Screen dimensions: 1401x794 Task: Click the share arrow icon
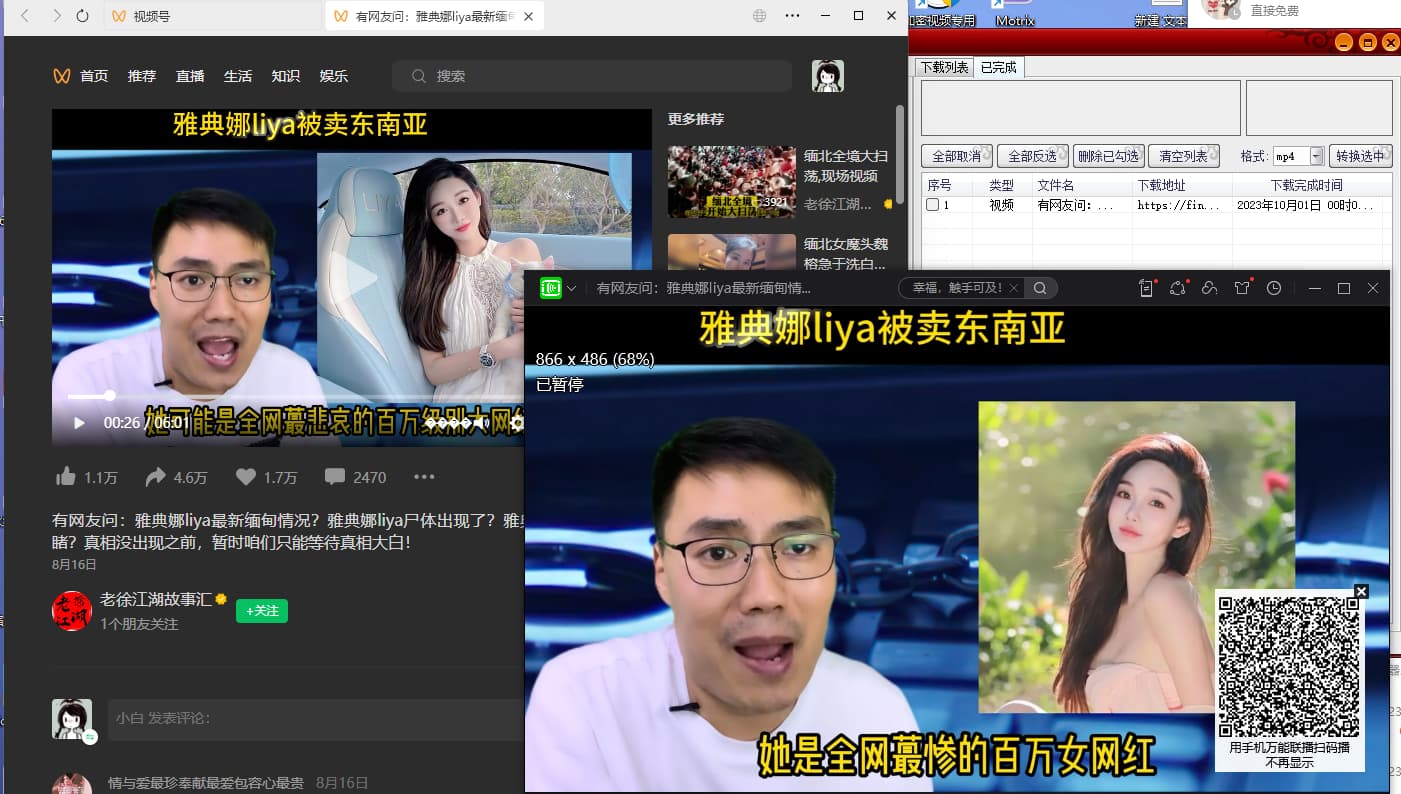pos(155,477)
